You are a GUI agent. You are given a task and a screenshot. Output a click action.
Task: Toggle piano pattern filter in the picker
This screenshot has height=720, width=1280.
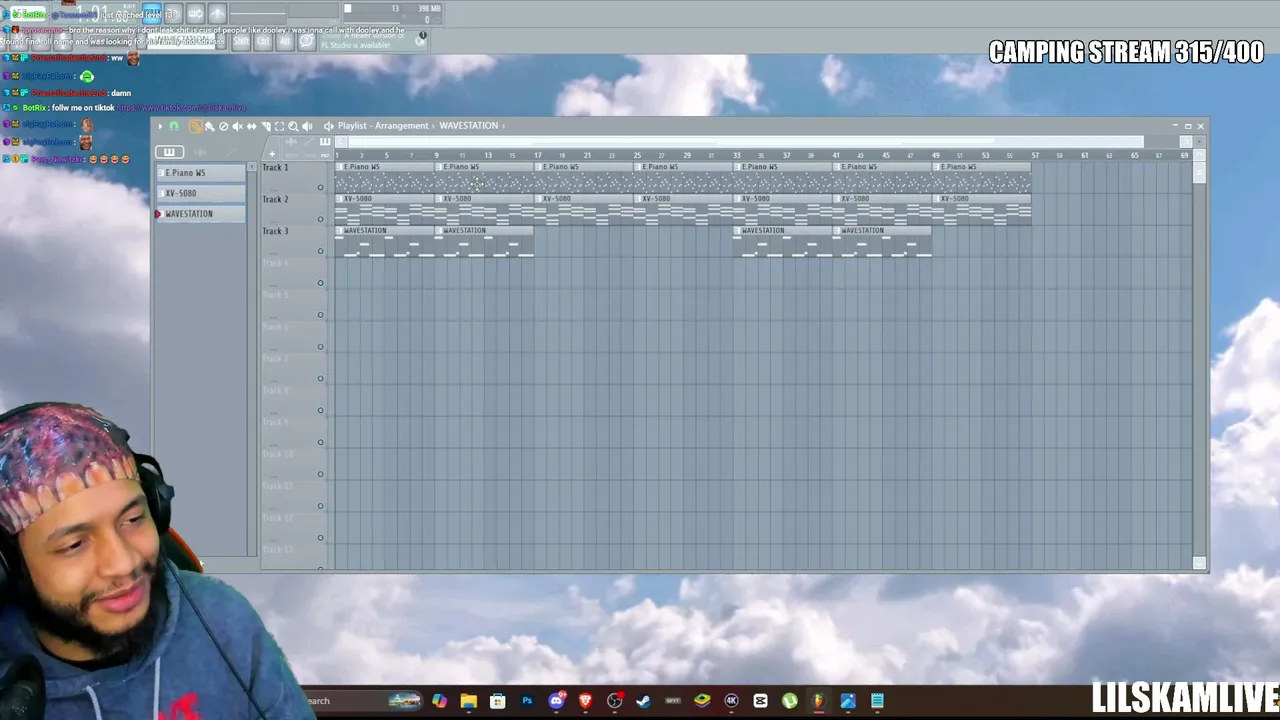[x=169, y=152]
